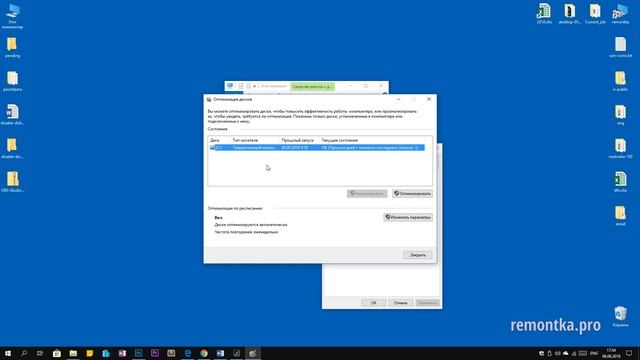The height and width of the screenshot is (360, 640).
Task: Select the Current_job desktop icon
Action: coord(595,13)
